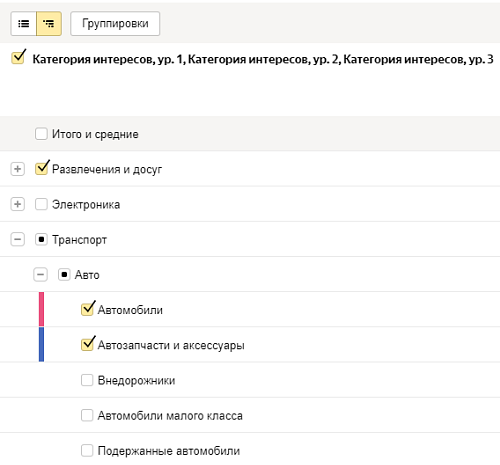Image resolution: width=500 pixels, height=465 pixels.
Task: Open the Группировки settings
Action: coord(115,24)
